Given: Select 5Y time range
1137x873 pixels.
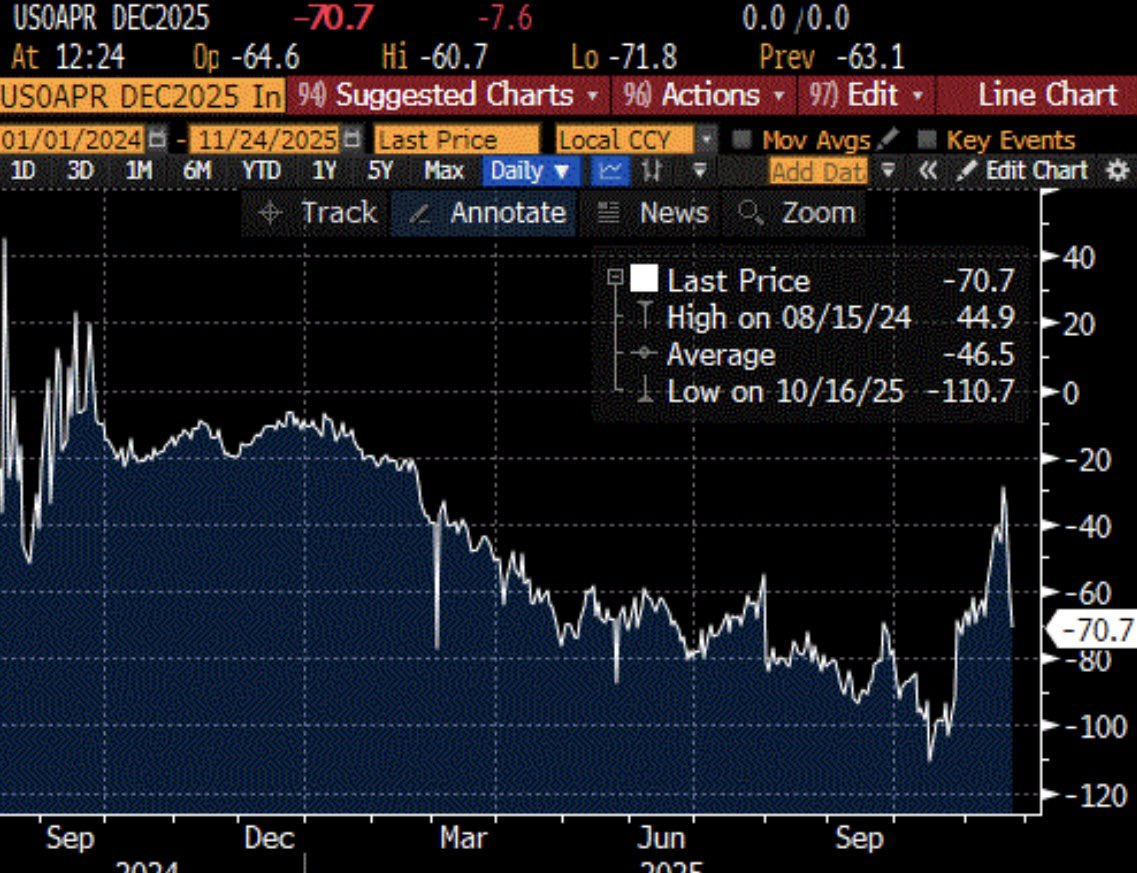Looking at the screenshot, I should tap(380, 171).
